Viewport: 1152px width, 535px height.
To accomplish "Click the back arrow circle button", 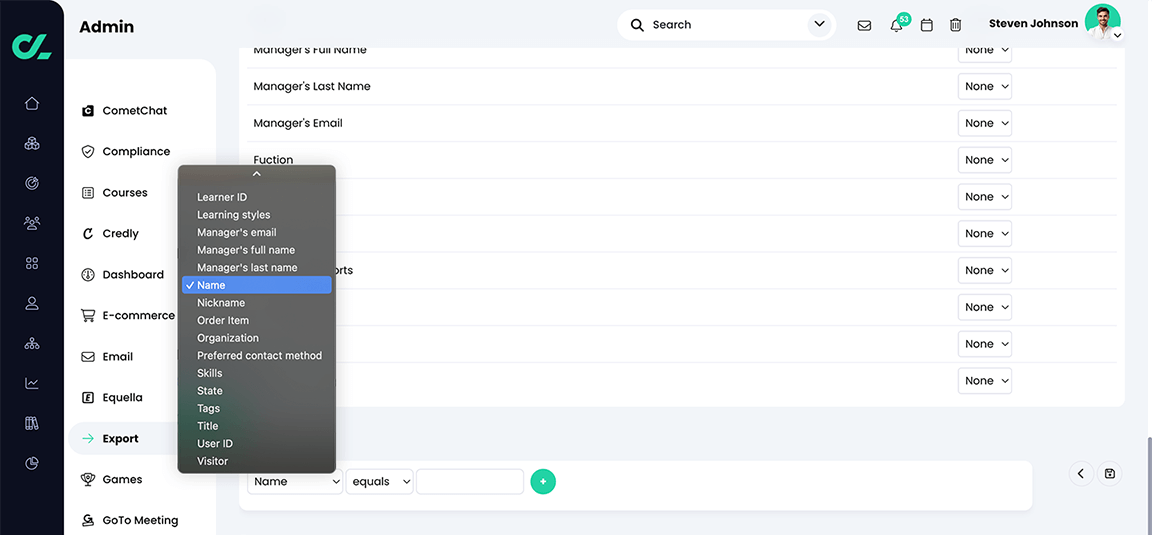I will (x=1081, y=473).
